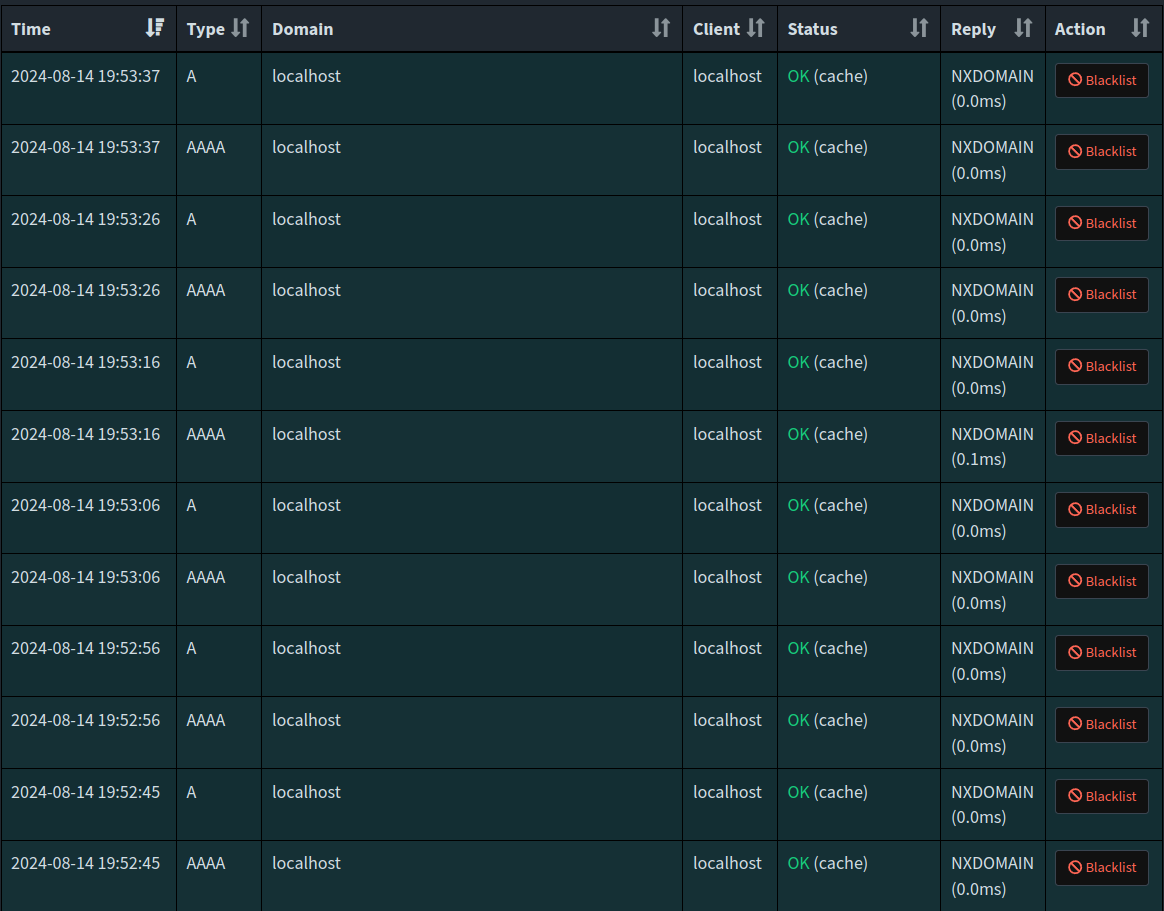Image resolution: width=1164 pixels, height=911 pixels.
Task: Click the Time column header label
Action: (31, 29)
